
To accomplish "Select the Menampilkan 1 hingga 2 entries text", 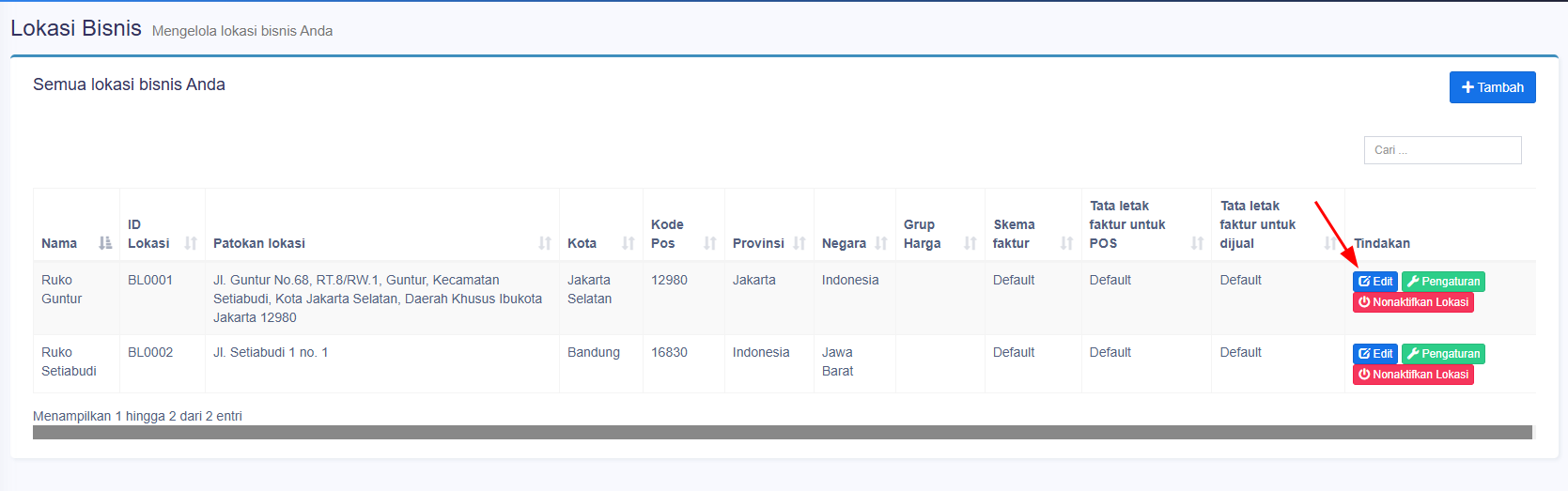I will [x=137, y=416].
